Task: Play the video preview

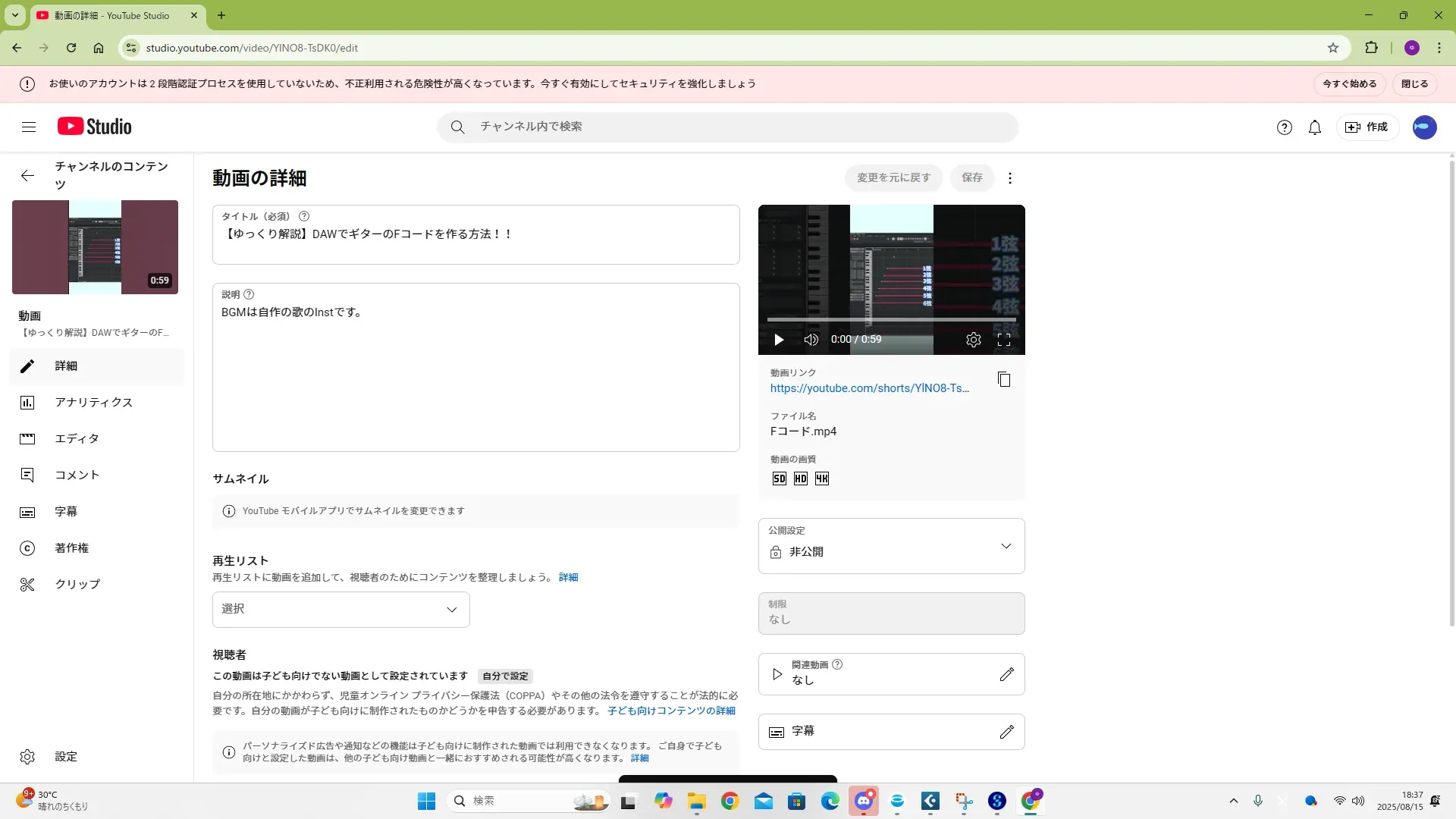Action: [x=779, y=340]
